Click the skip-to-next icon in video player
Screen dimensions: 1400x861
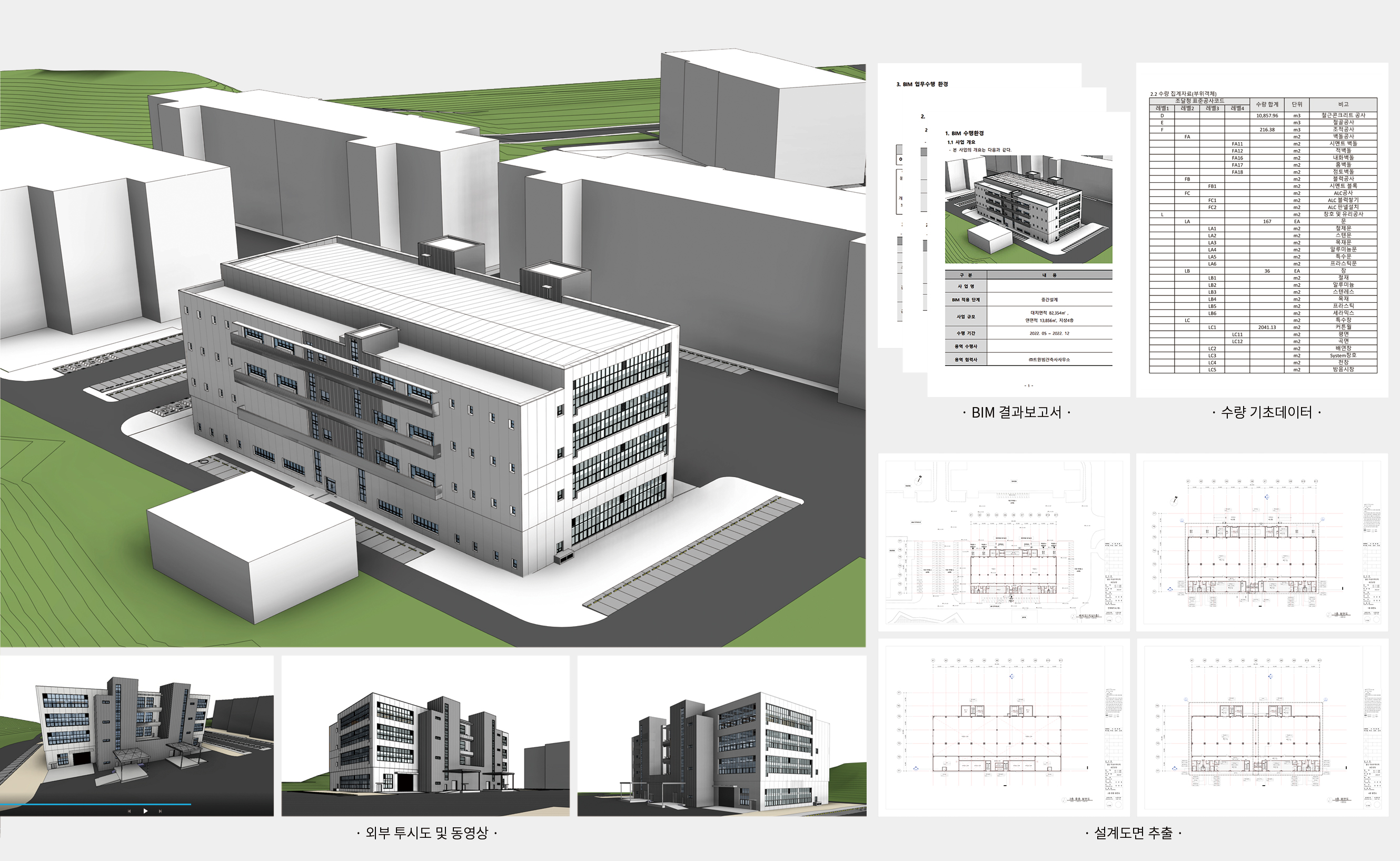pos(160,811)
